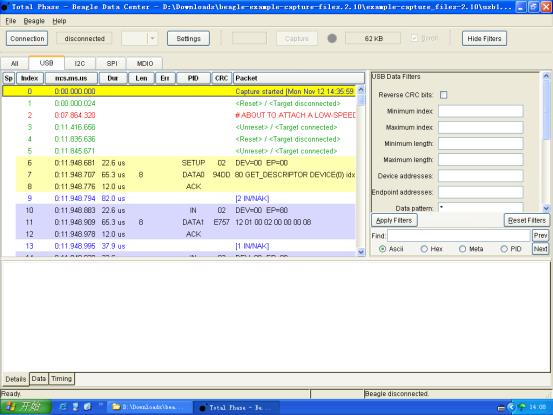The height and width of the screenshot is (415, 553).
Task: Select the Meta search radio button
Action: (462, 249)
